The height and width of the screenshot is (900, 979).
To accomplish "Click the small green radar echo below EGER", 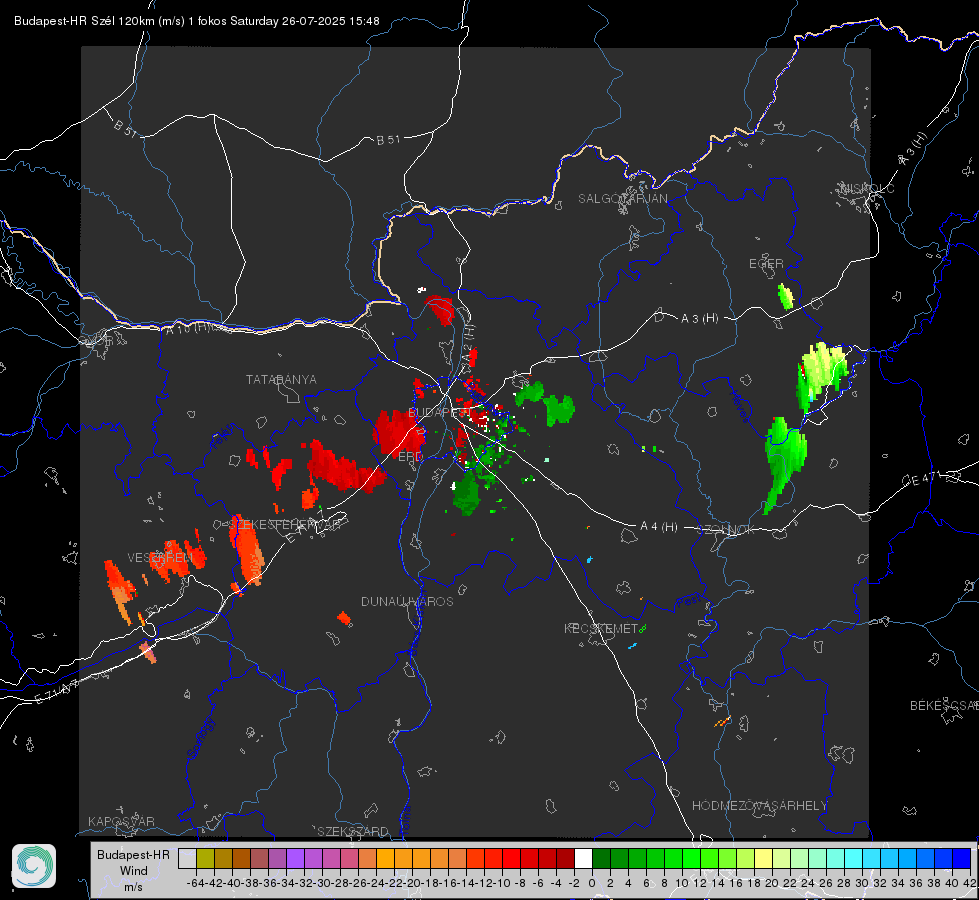I will [785, 296].
